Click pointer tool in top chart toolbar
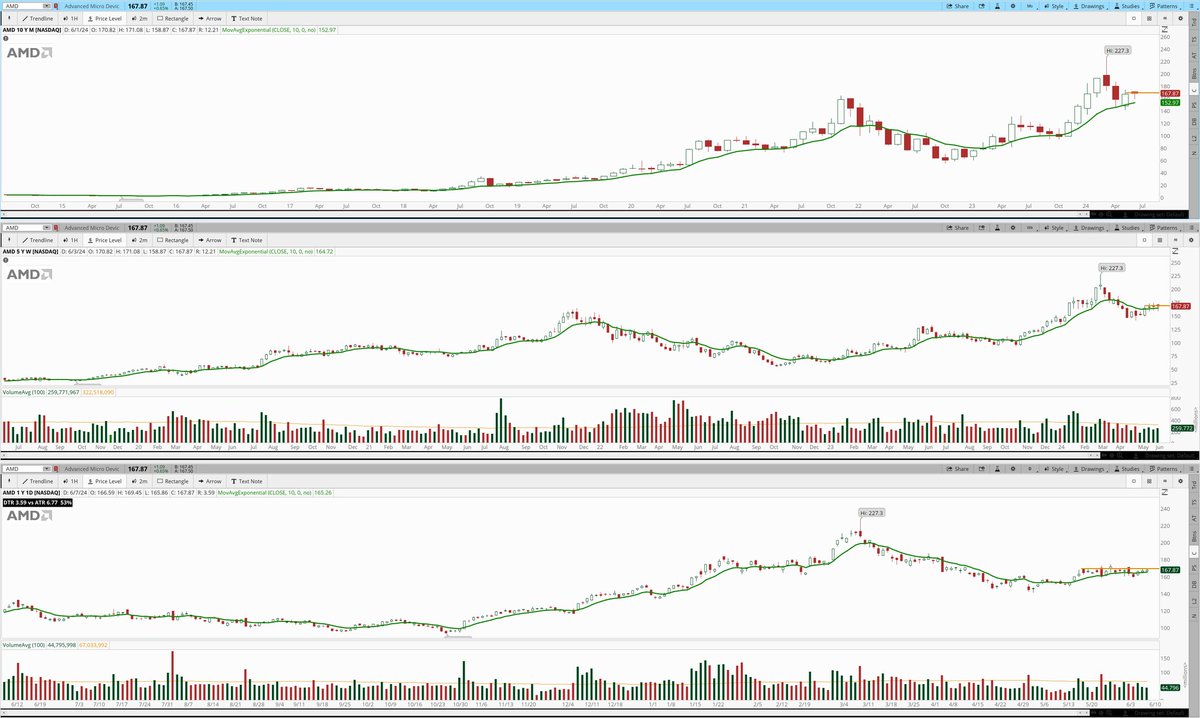Image resolution: width=1200 pixels, height=718 pixels. coord(9,18)
